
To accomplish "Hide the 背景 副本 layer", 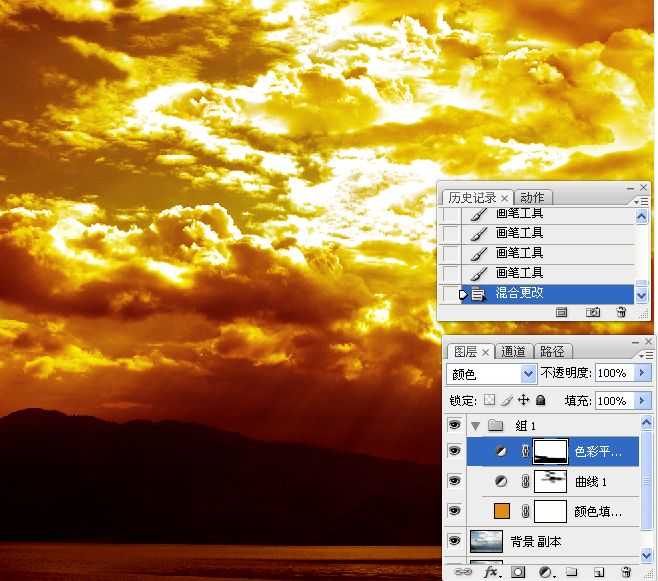I will click(454, 541).
